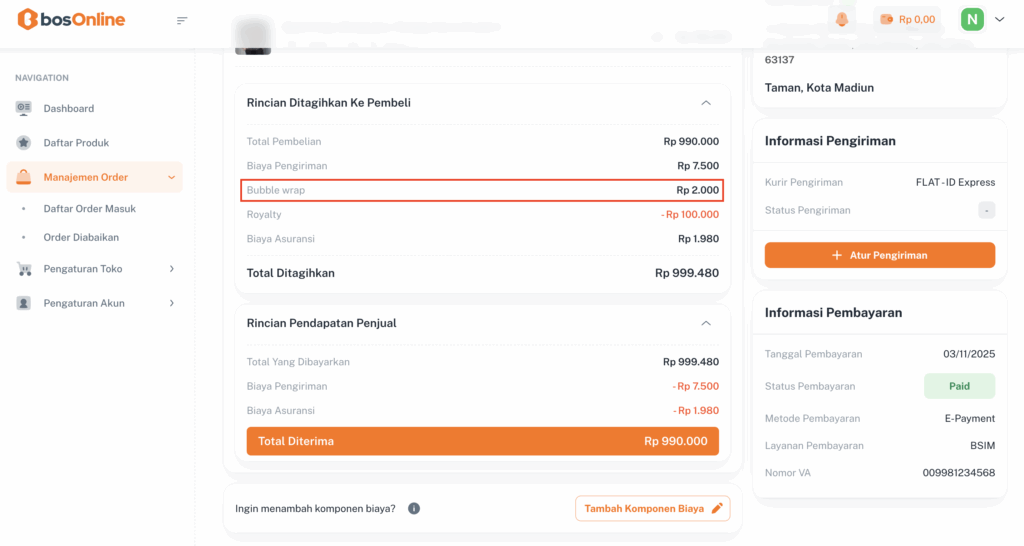Click the Tambah Komponen Biaya button
This screenshot has width=1024, height=546.
pyautogui.click(x=652, y=508)
